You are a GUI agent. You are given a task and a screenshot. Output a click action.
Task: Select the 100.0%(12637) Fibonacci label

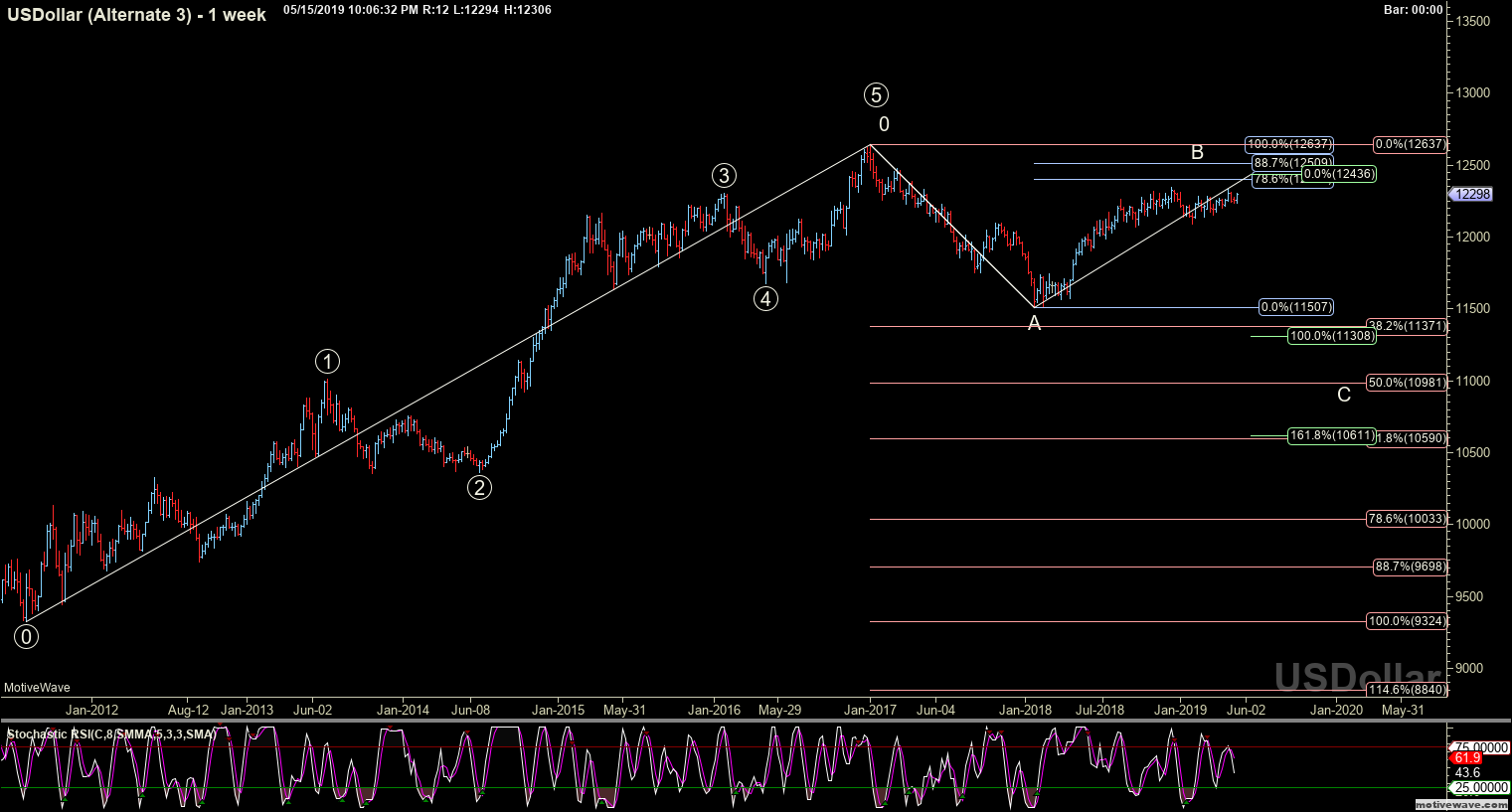1289,144
